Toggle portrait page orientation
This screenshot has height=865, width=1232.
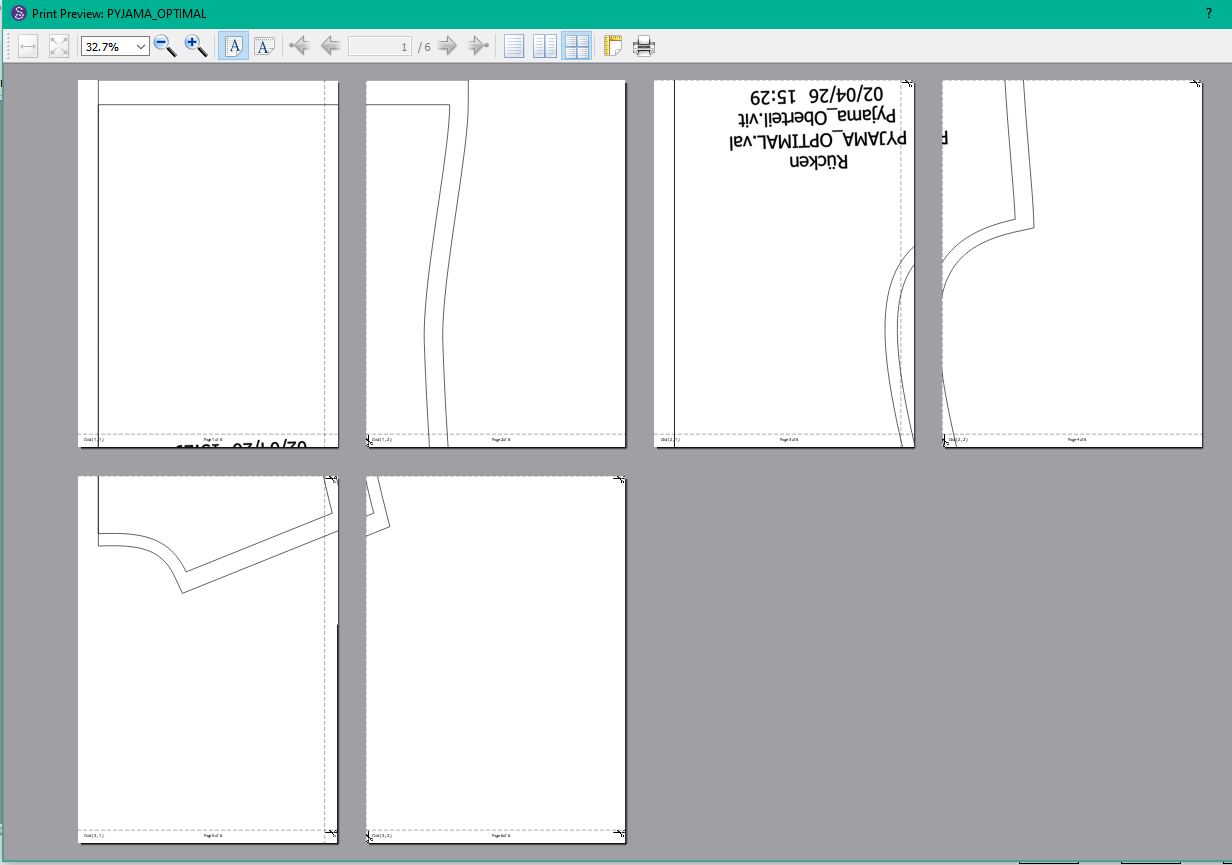[234, 46]
